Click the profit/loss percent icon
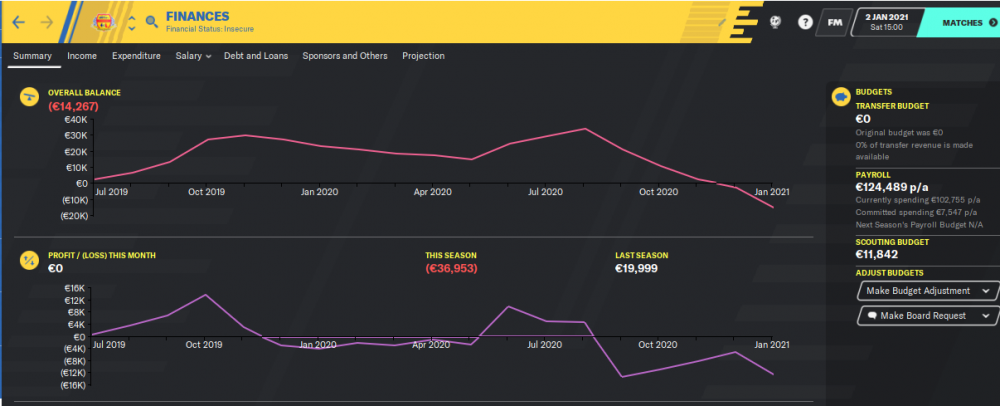 pos(29,260)
